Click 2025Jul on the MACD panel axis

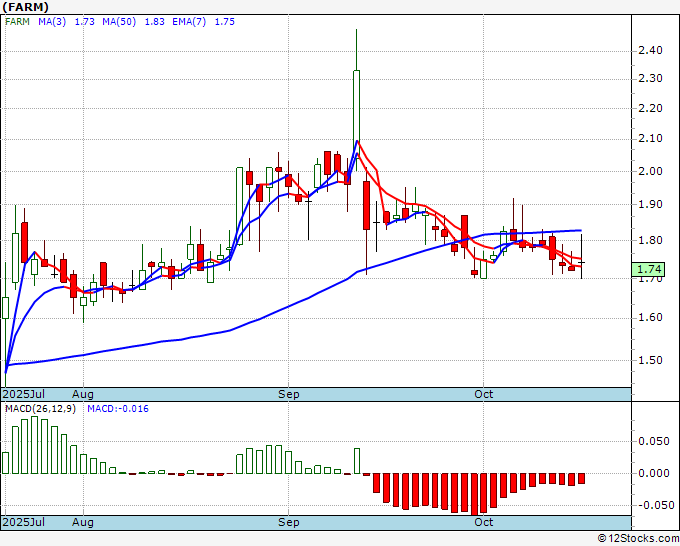(x=24, y=522)
